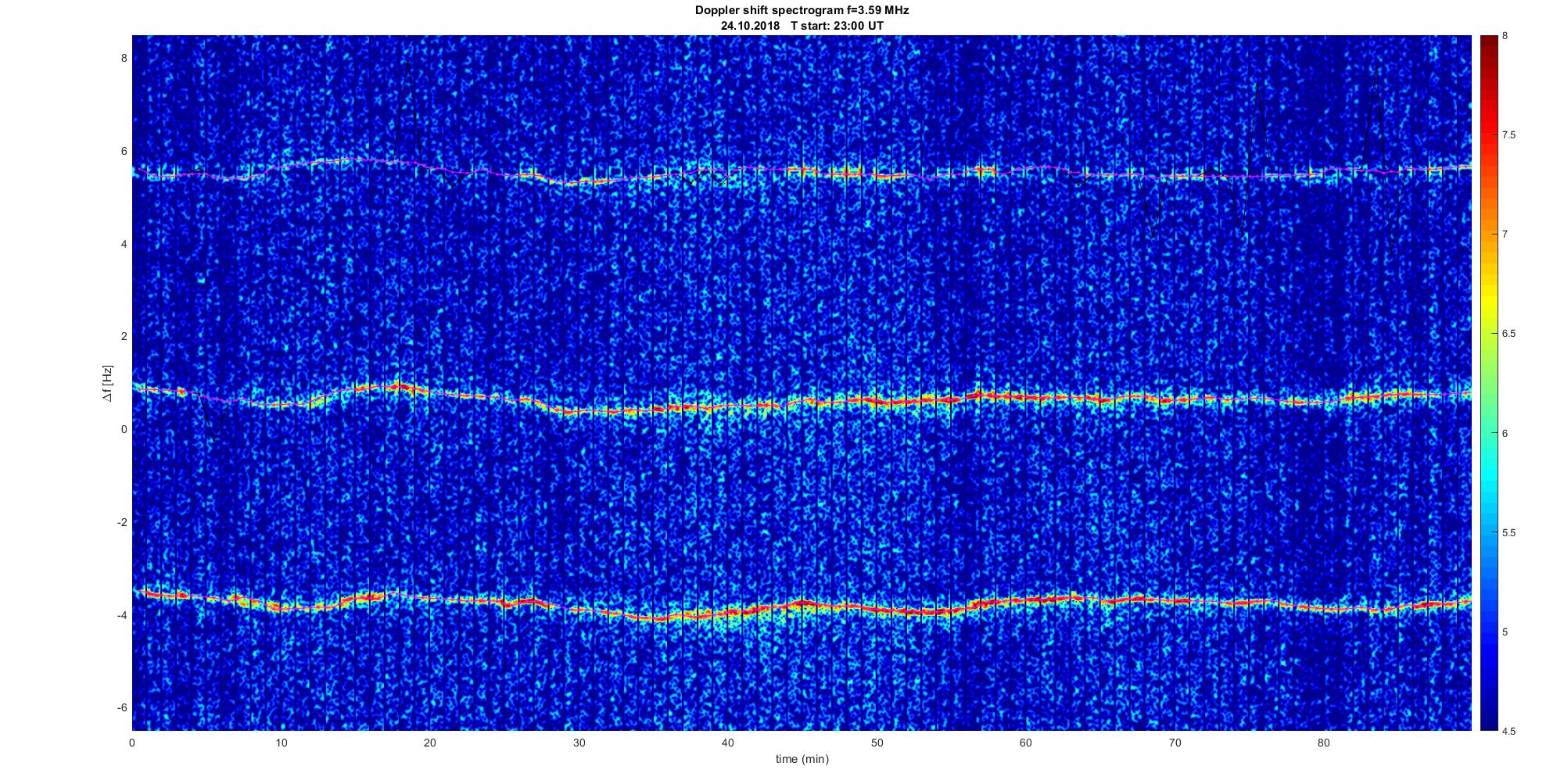The height and width of the screenshot is (784, 1564).
Task: Click the y-axis tick label "6"
Action: pyautogui.click(x=124, y=152)
